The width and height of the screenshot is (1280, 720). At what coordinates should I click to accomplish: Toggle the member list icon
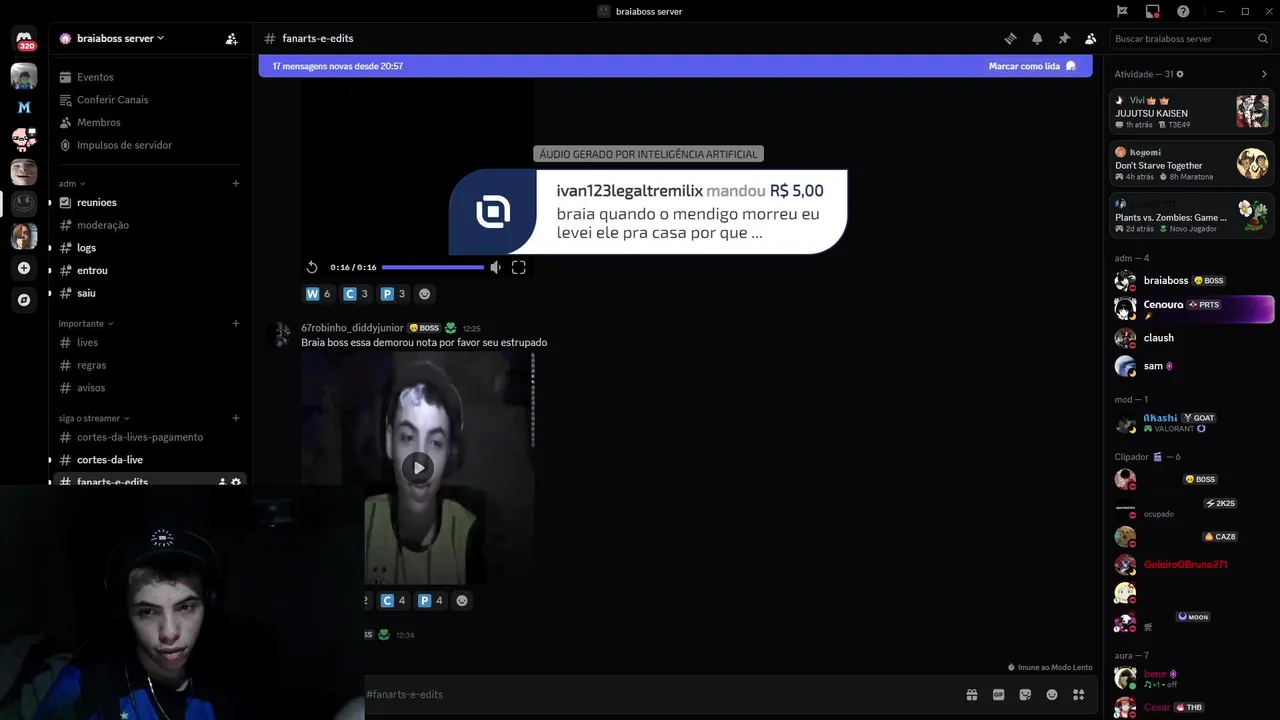pyautogui.click(x=1091, y=39)
